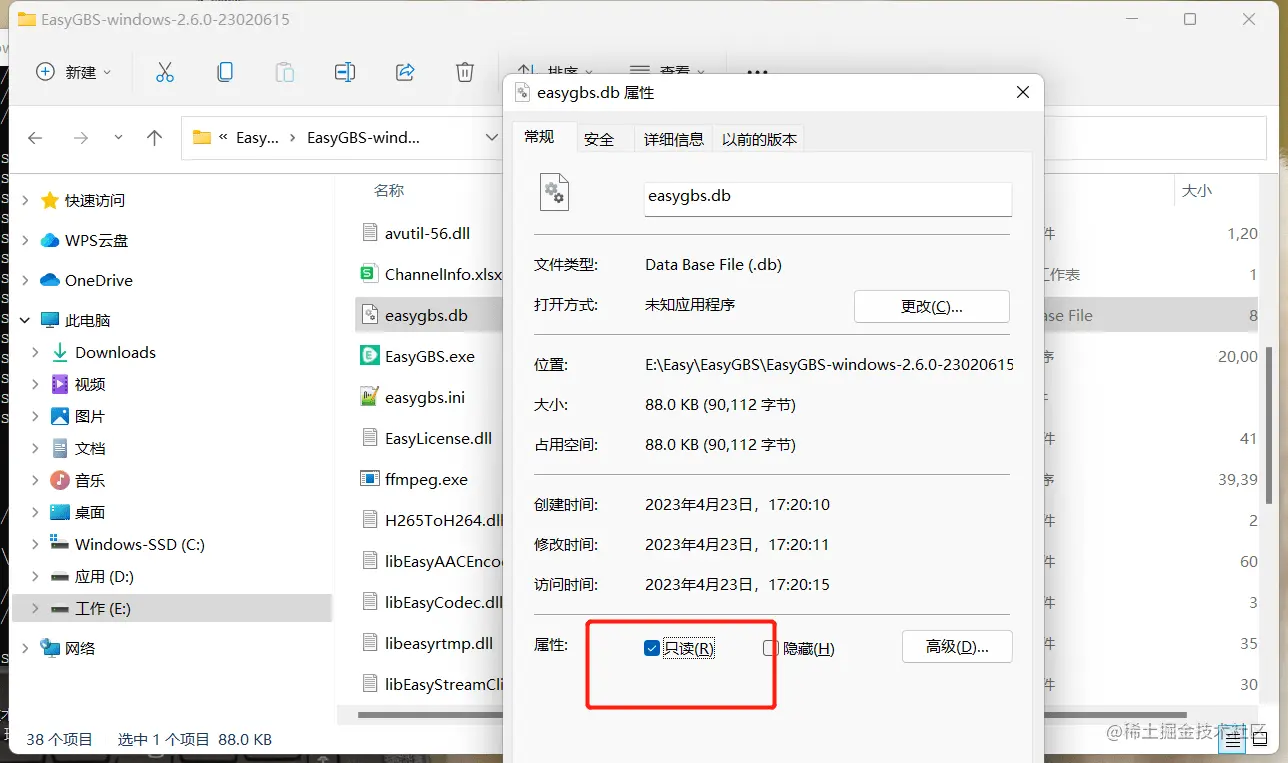The width and height of the screenshot is (1288, 763).
Task: Click the easygbs.db file icon in list
Action: click(x=369, y=315)
